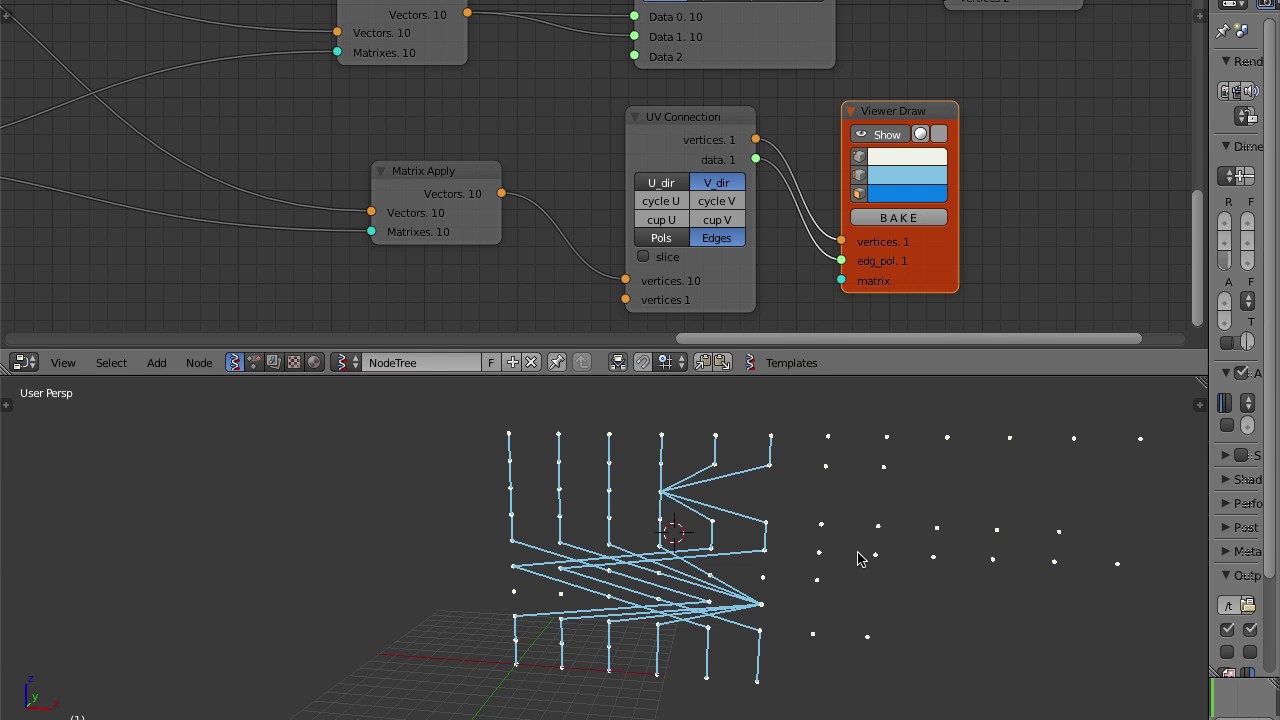Collapse the Viewer Draw node
Screen dimensions: 1280x720
(x=851, y=111)
